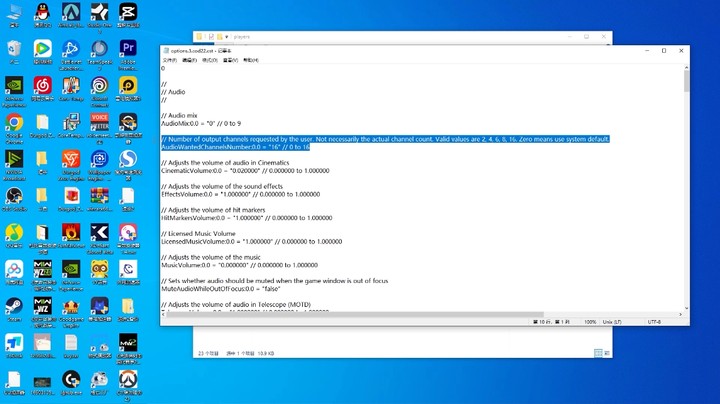Open Notepad's Edit (编辑) menu
Screen dimensions: 720x404
(189, 60)
